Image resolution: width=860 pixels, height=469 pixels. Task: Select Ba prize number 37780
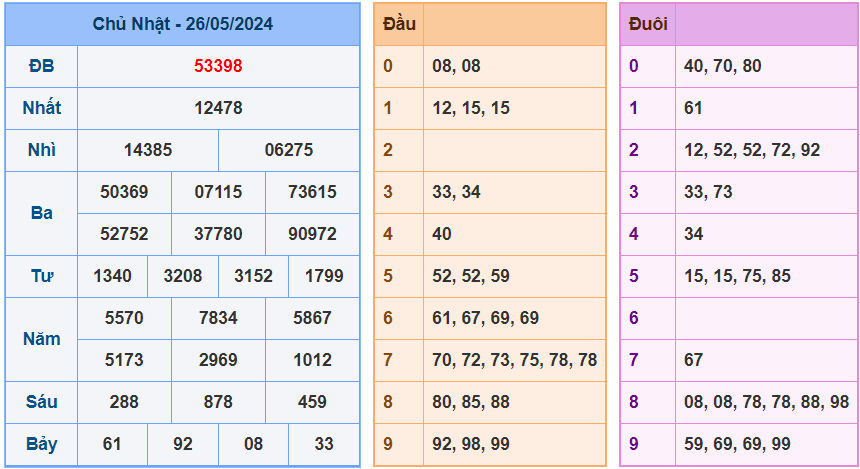click(218, 234)
